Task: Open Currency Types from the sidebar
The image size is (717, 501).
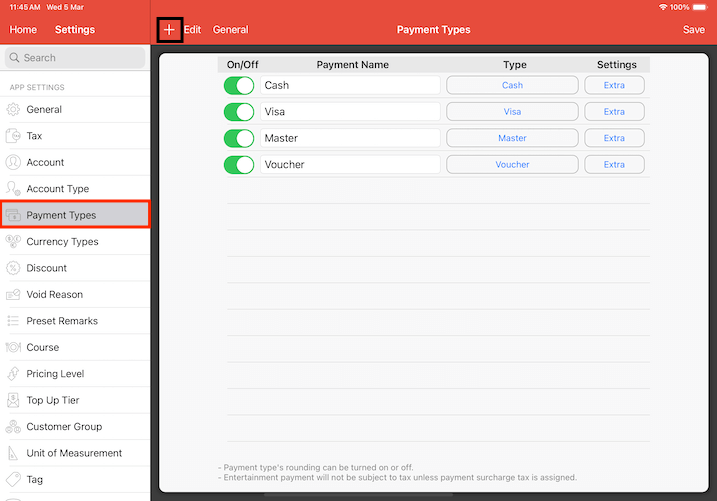Action: [62, 242]
